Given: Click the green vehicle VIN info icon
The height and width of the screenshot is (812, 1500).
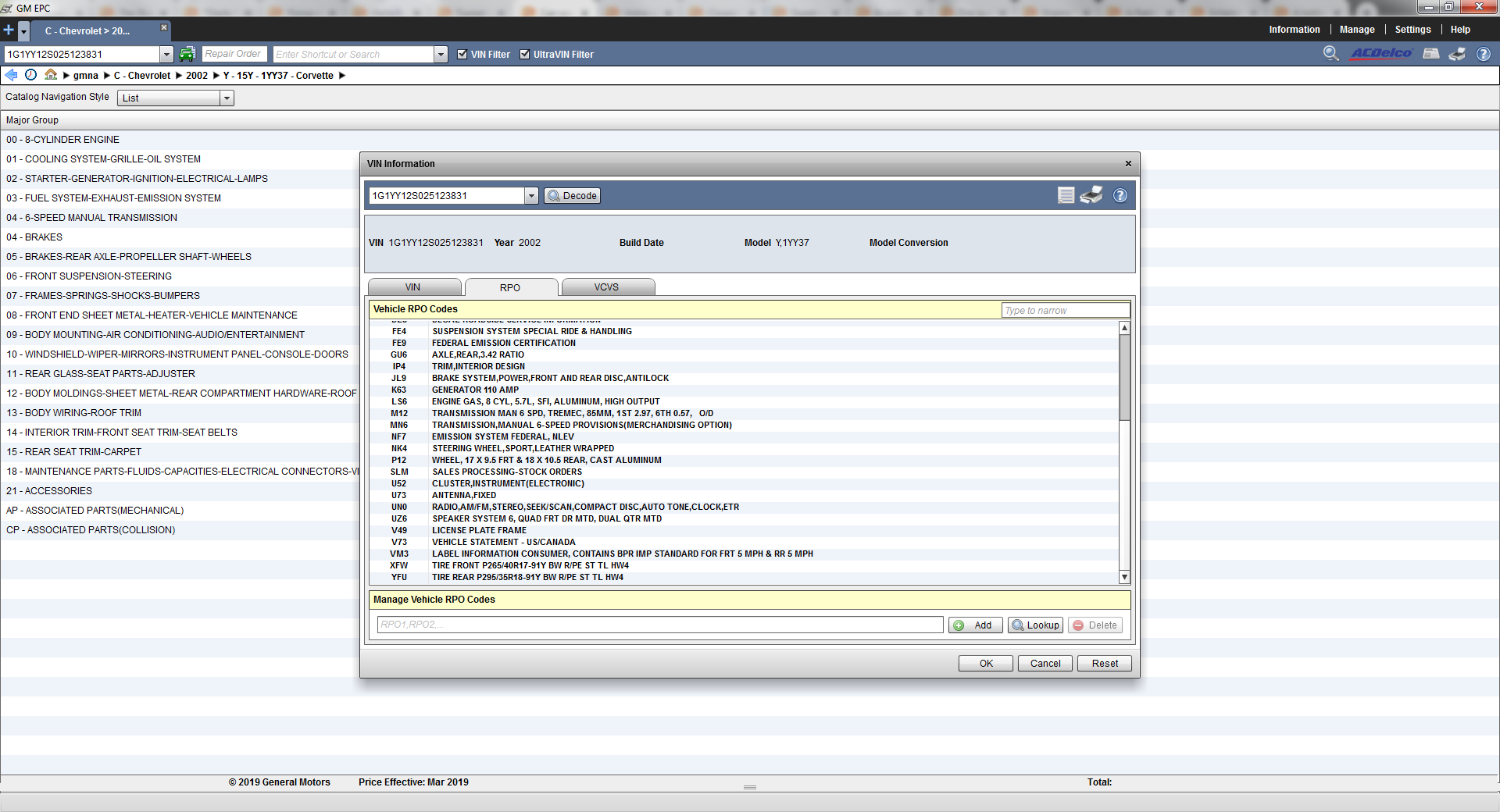Looking at the screenshot, I should coord(187,54).
